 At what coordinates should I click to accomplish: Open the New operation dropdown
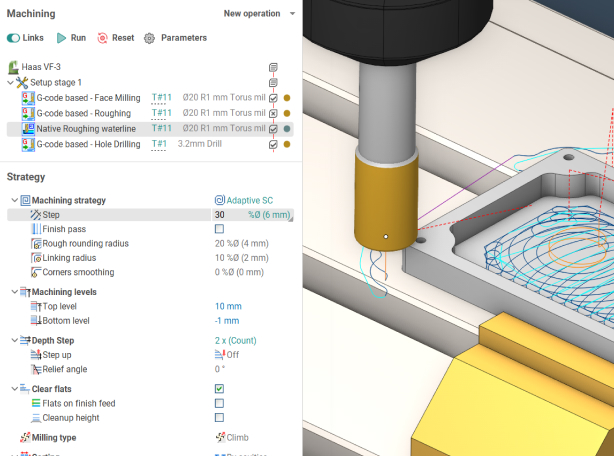click(x=260, y=14)
